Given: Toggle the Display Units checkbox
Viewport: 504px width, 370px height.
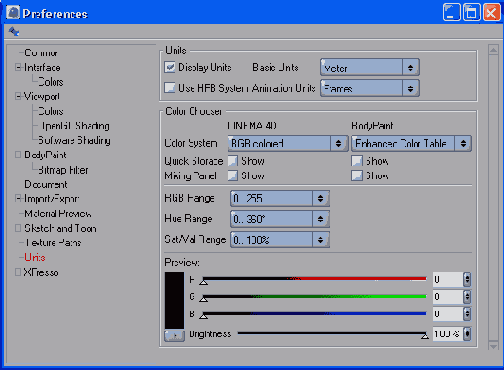Looking at the screenshot, I should coord(170,67).
